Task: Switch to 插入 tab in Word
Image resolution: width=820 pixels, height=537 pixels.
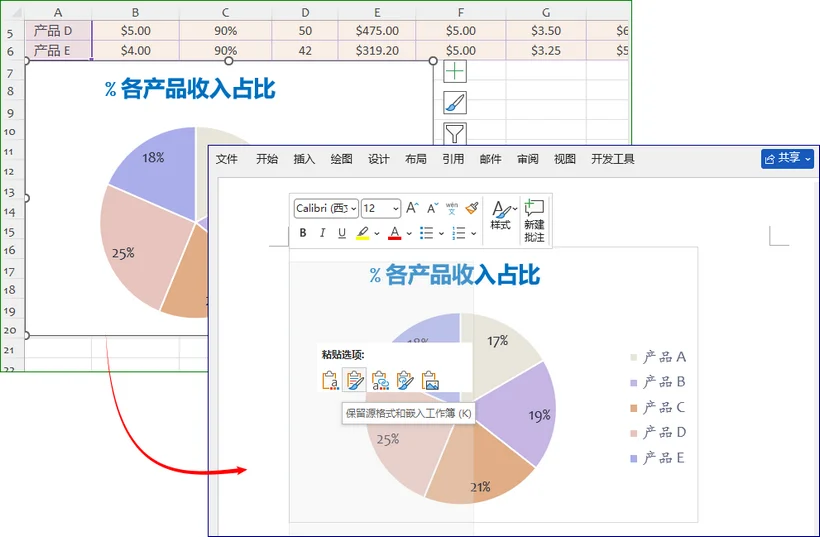Action: tap(304, 159)
